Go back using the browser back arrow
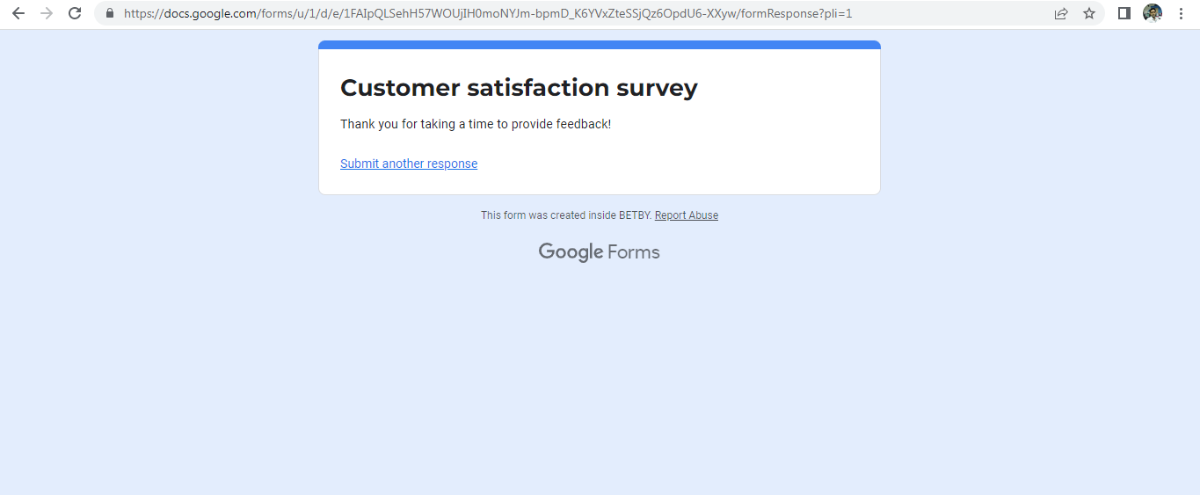Viewport: 1200px width, 495px height. pos(18,14)
